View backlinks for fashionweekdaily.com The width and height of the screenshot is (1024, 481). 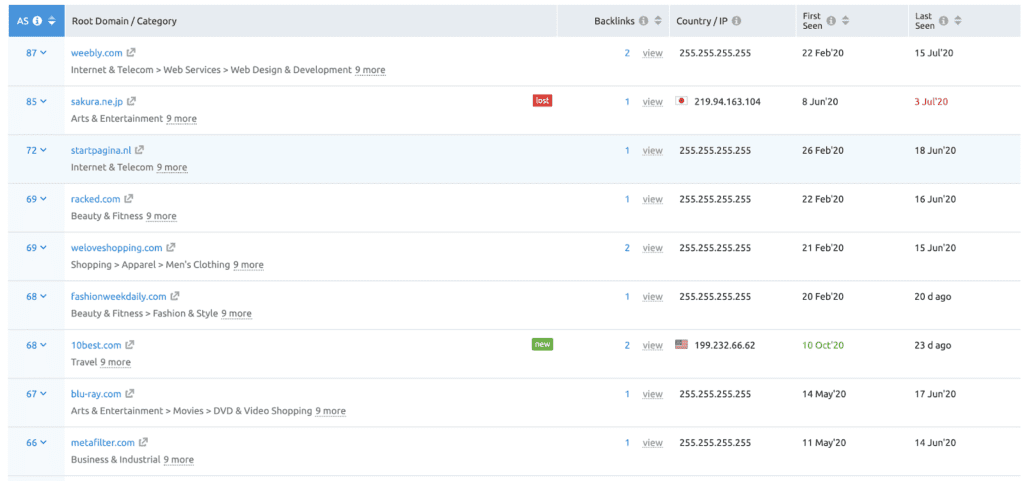(x=652, y=296)
